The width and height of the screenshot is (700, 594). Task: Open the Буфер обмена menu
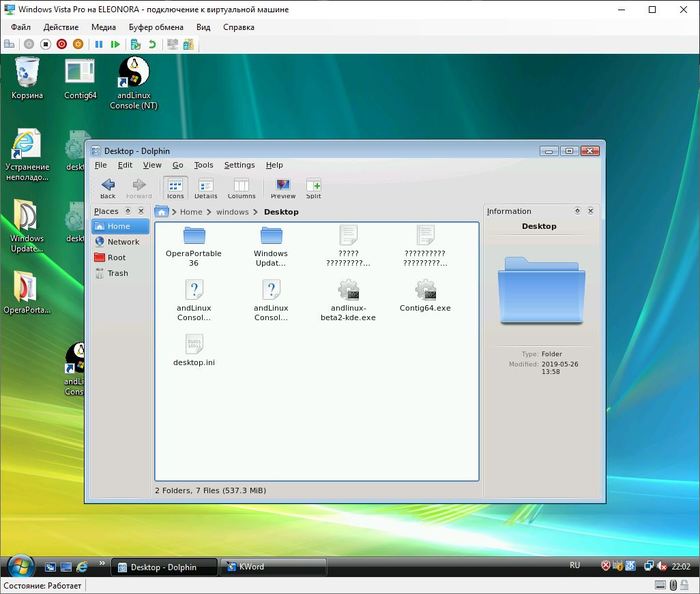coord(156,27)
